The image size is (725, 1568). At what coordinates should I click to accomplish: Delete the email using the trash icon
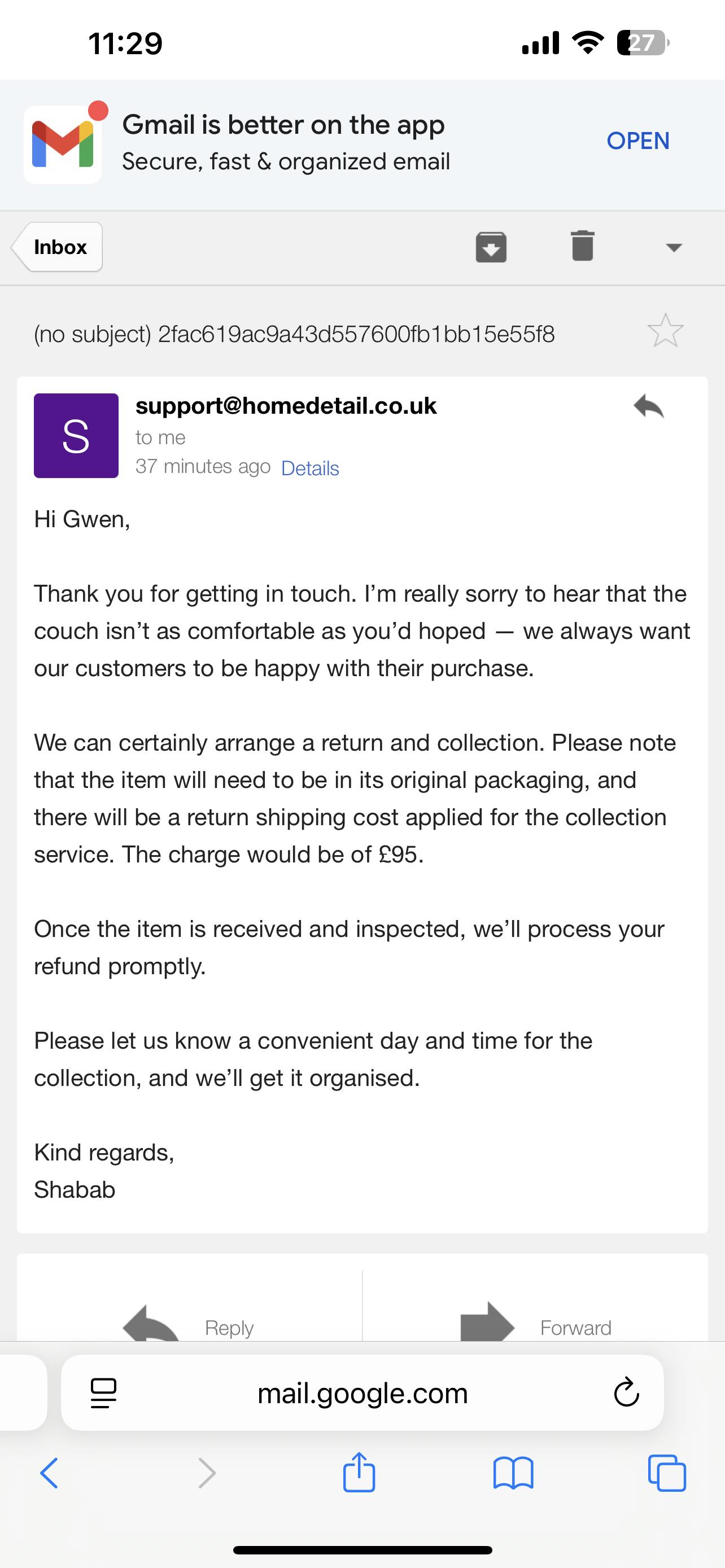[x=583, y=246]
